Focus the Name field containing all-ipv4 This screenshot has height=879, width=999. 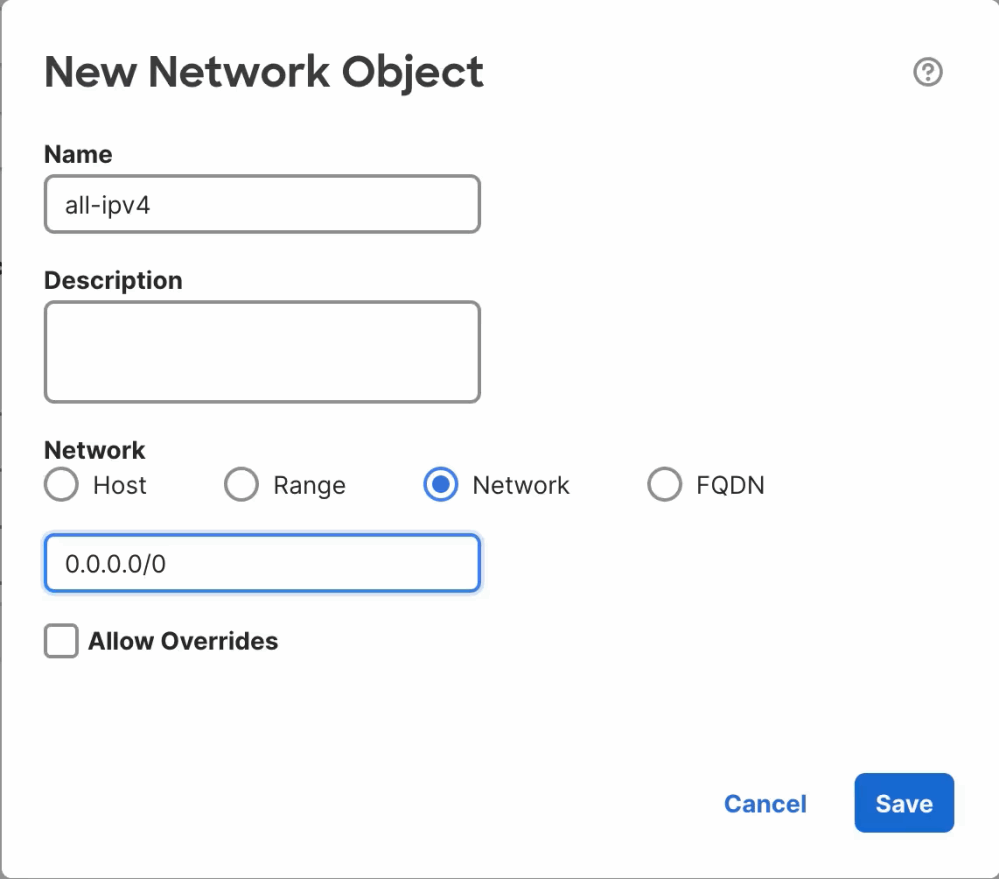click(x=262, y=204)
